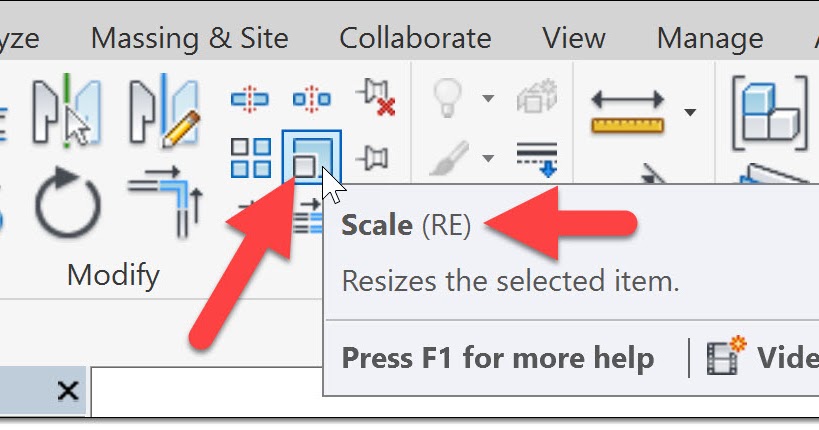Click the Rotate tool icon

pyautogui.click(x=68, y=206)
